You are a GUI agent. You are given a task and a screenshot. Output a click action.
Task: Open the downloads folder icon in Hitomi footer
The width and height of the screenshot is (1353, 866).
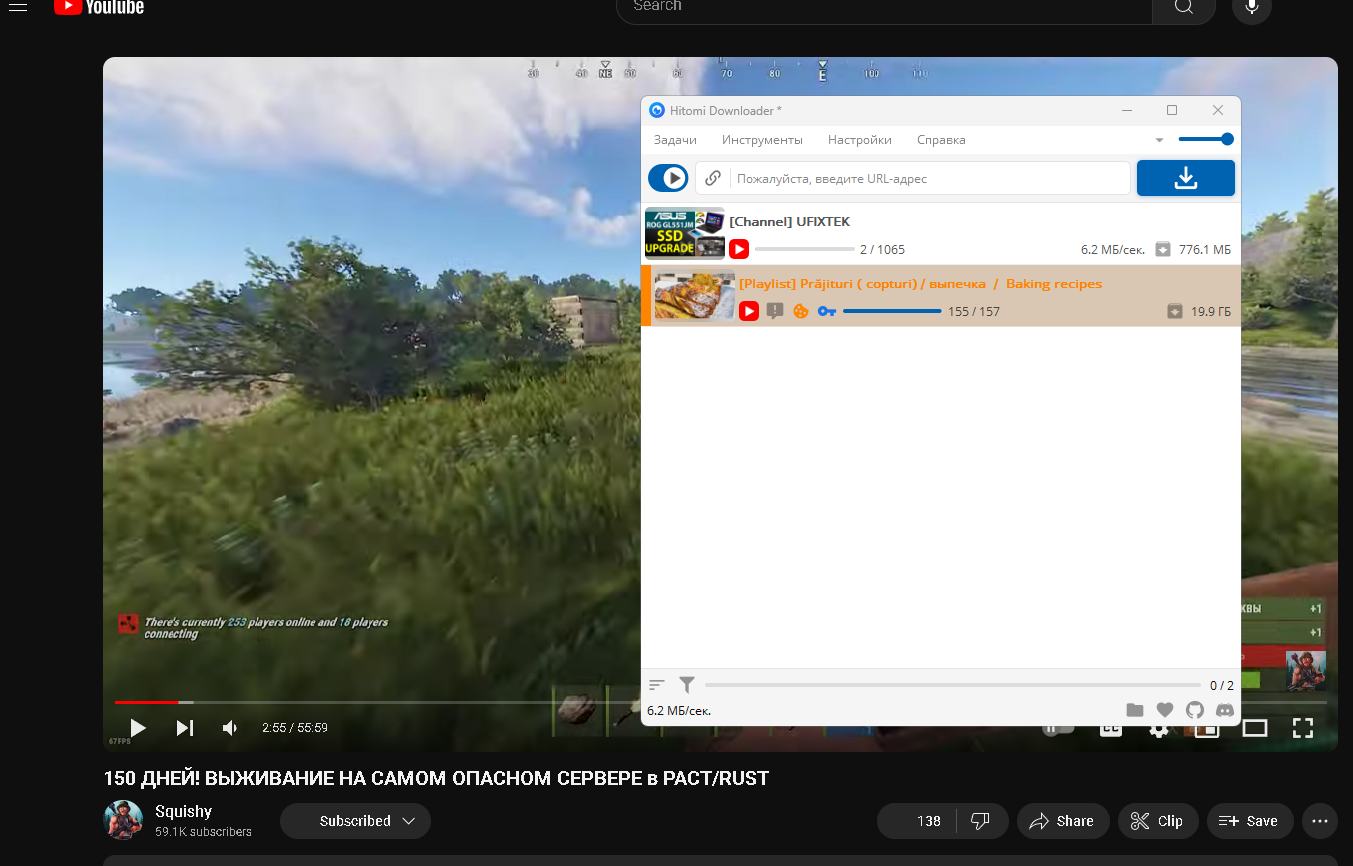click(1135, 710)
